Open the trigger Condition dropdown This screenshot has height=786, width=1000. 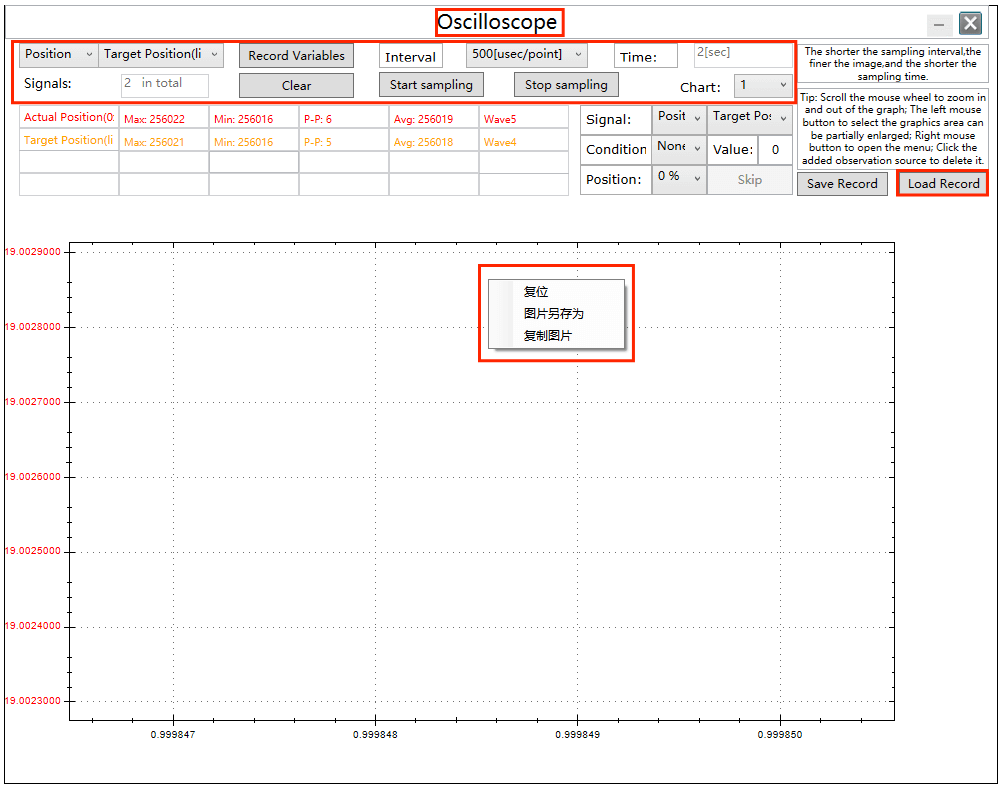(x=678, y=148)
